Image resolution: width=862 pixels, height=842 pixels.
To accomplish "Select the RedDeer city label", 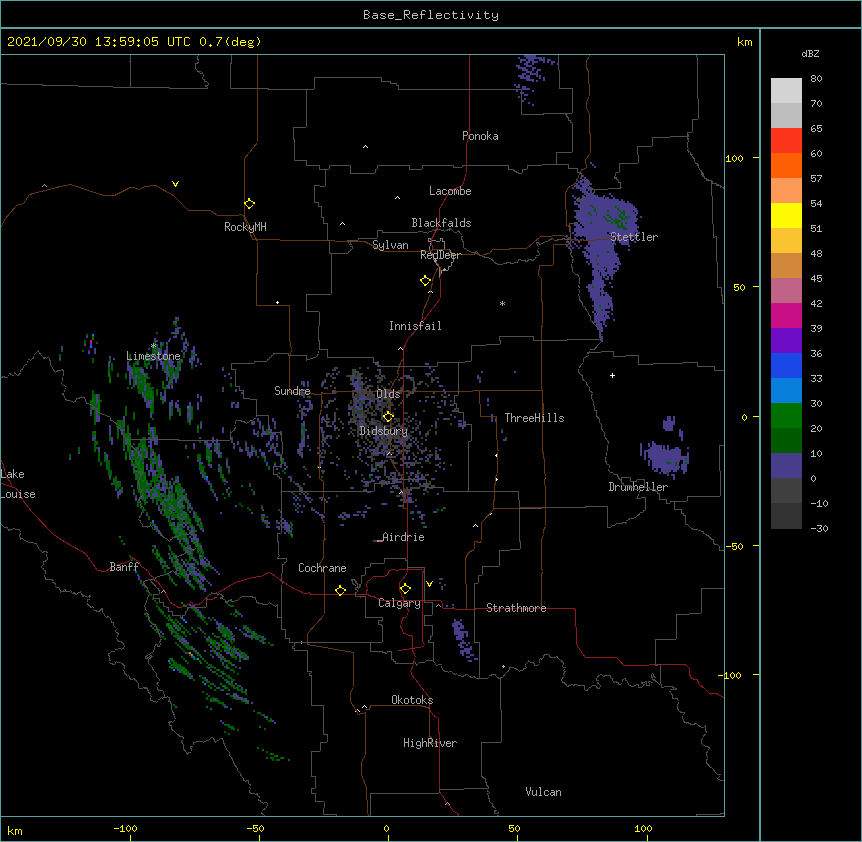I will pyautogui.click(x=440, y=255).
